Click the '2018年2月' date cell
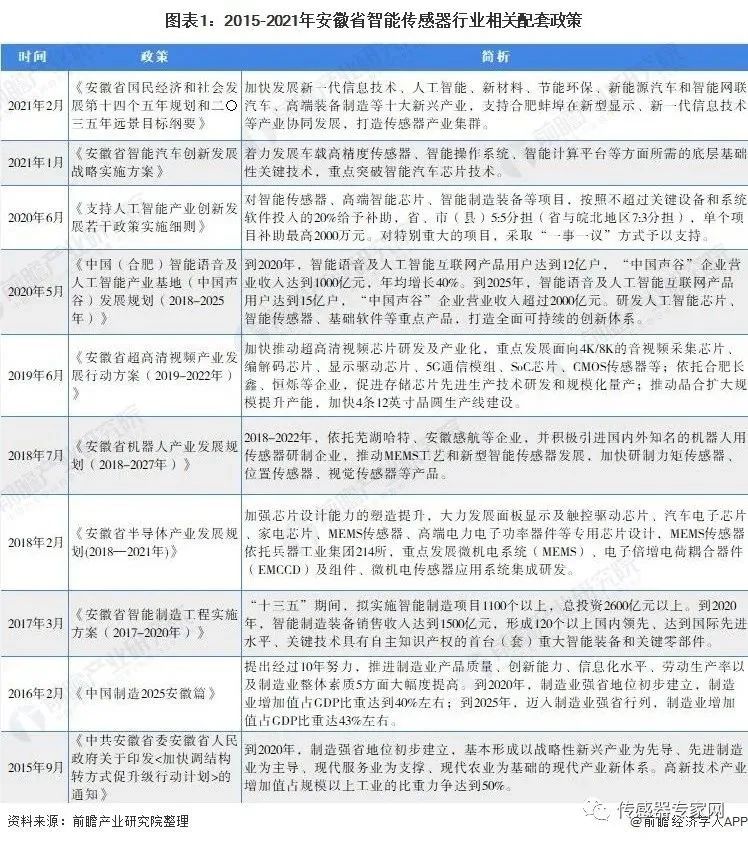 pyautogui.click(x=35, y=542)
